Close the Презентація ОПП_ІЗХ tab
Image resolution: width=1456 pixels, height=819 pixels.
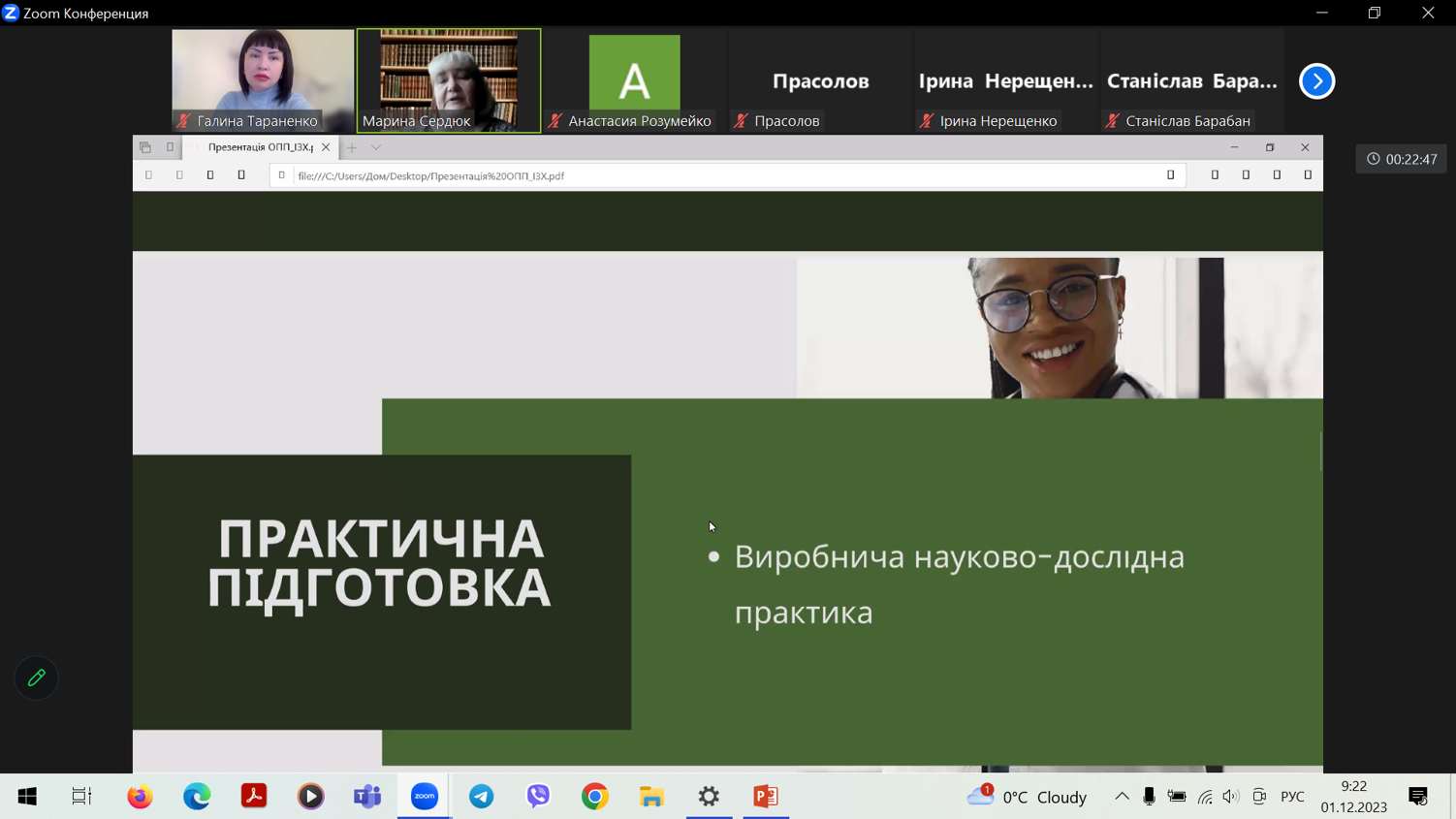[326, 147]
